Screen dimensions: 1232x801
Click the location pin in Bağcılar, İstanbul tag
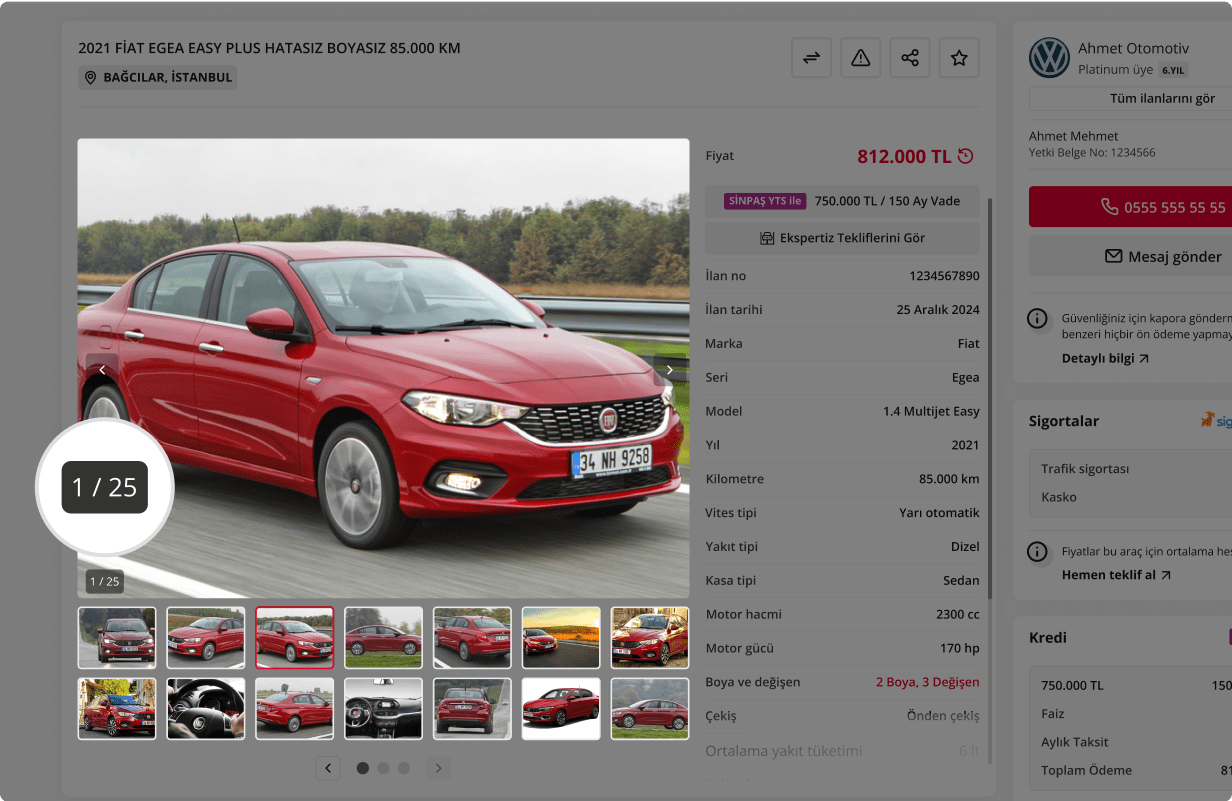click(x=90, y=78)
